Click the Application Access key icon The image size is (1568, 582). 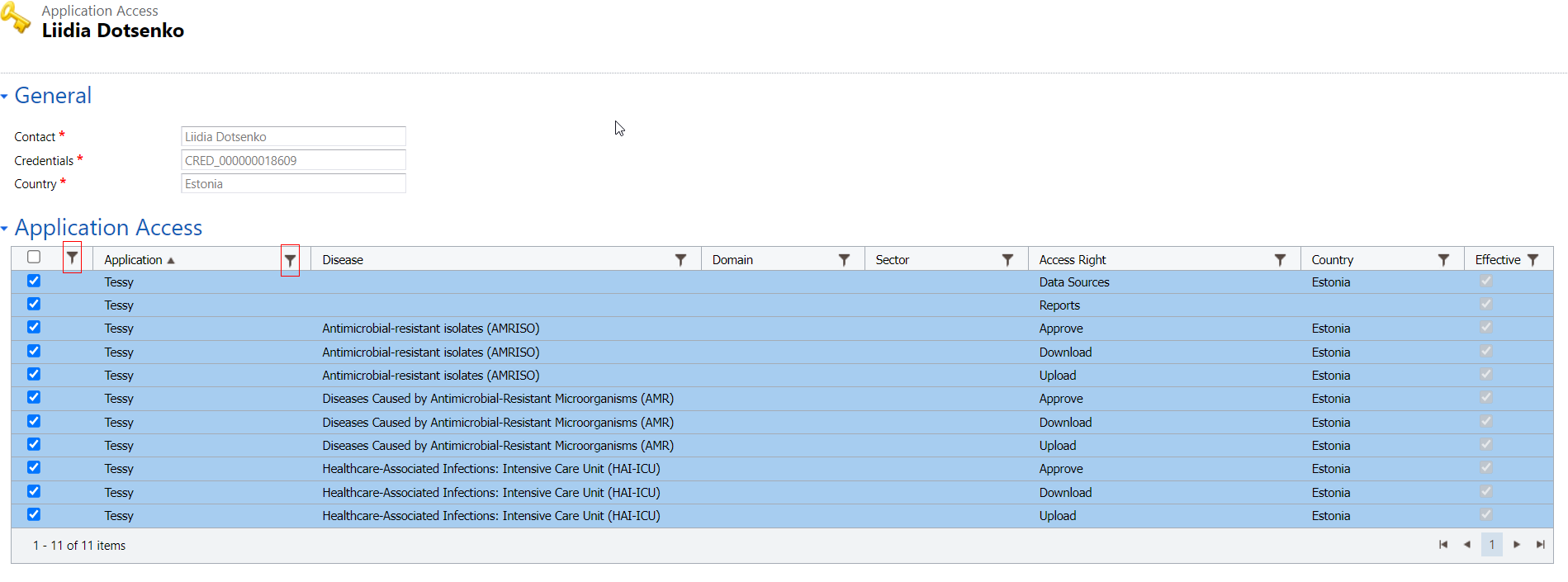pyautogui.click(x=16, y=18)
